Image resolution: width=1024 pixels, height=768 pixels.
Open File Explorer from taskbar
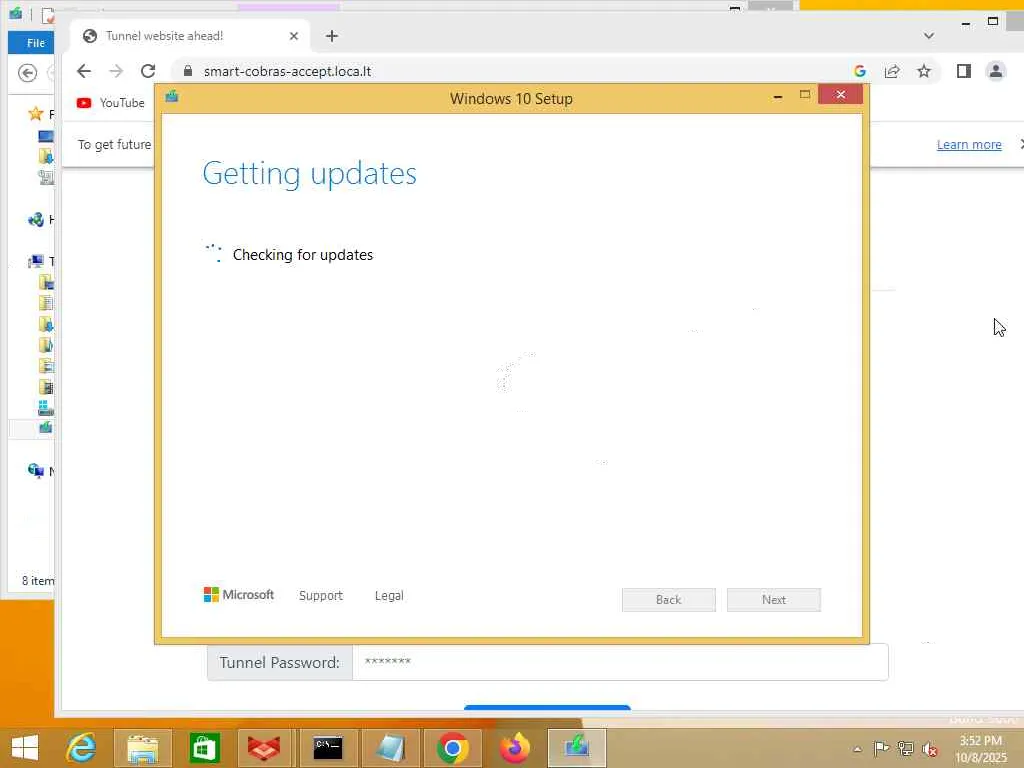point(142,748)
